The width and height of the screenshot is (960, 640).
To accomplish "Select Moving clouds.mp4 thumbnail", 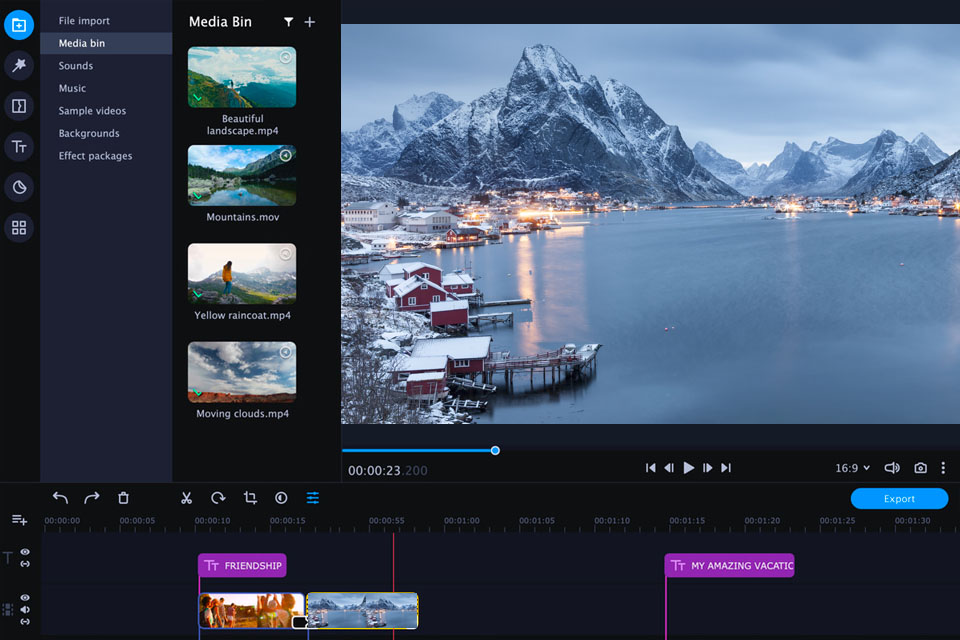I will click(242, 372).
